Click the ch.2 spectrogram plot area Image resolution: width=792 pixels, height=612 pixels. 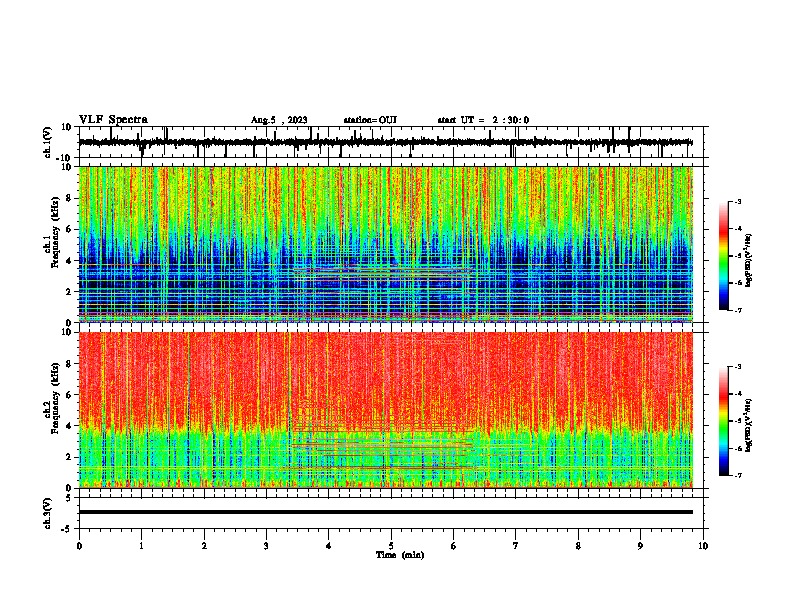point(386,410)
